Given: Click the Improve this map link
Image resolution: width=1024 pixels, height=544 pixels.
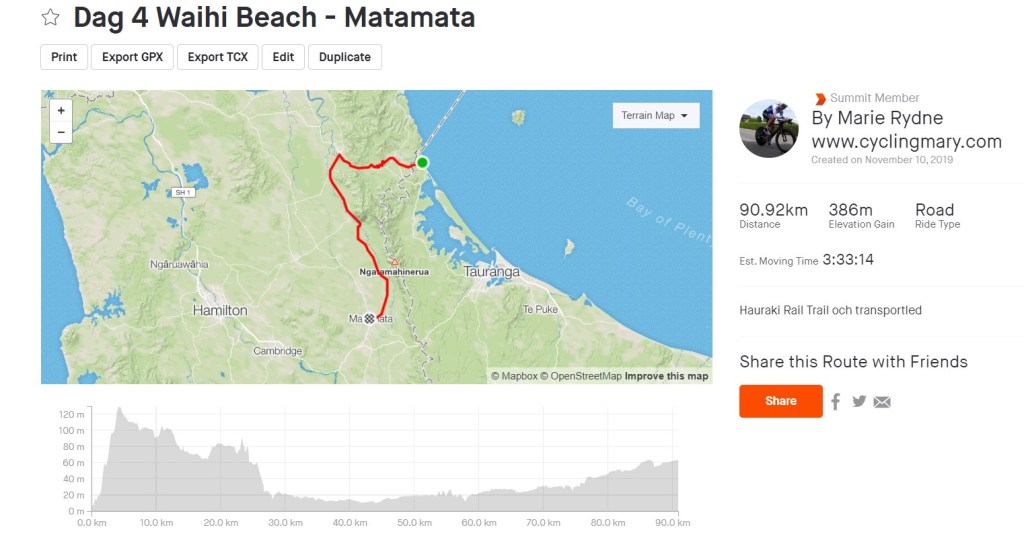Looking at the screenshot, I should [x=666, y=376].
